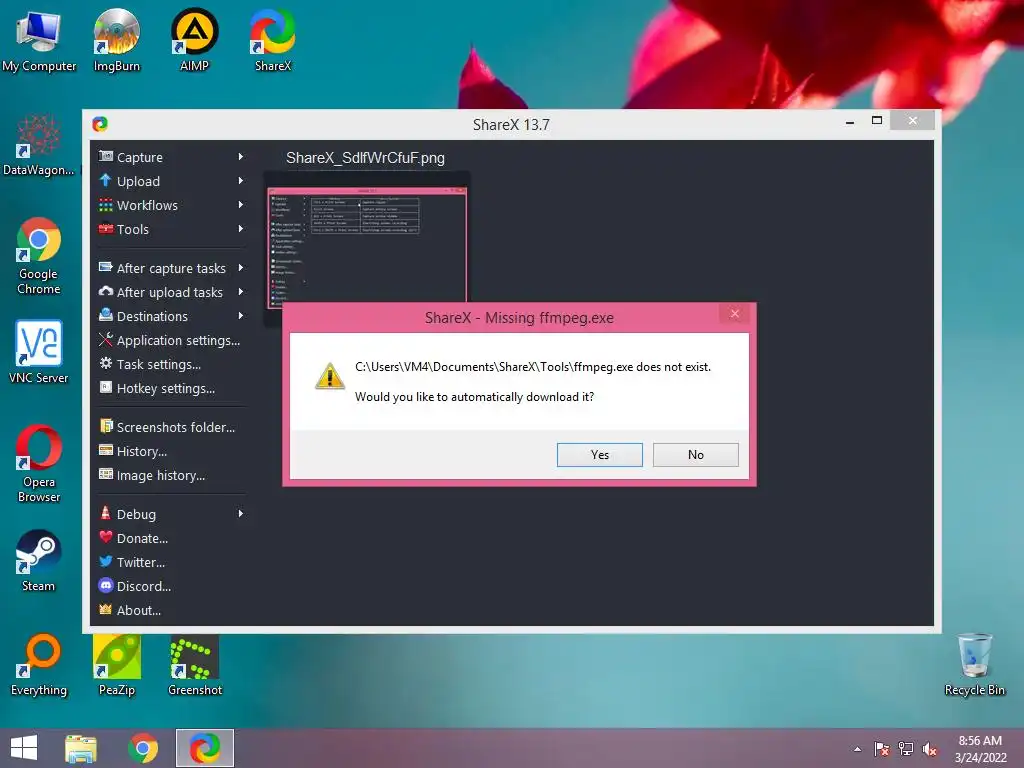The height and width of the screenshot is (768, 1024).
Task: Select the PeaZip desktop icon
Action: pyautogui.click(x=116, y=665)
